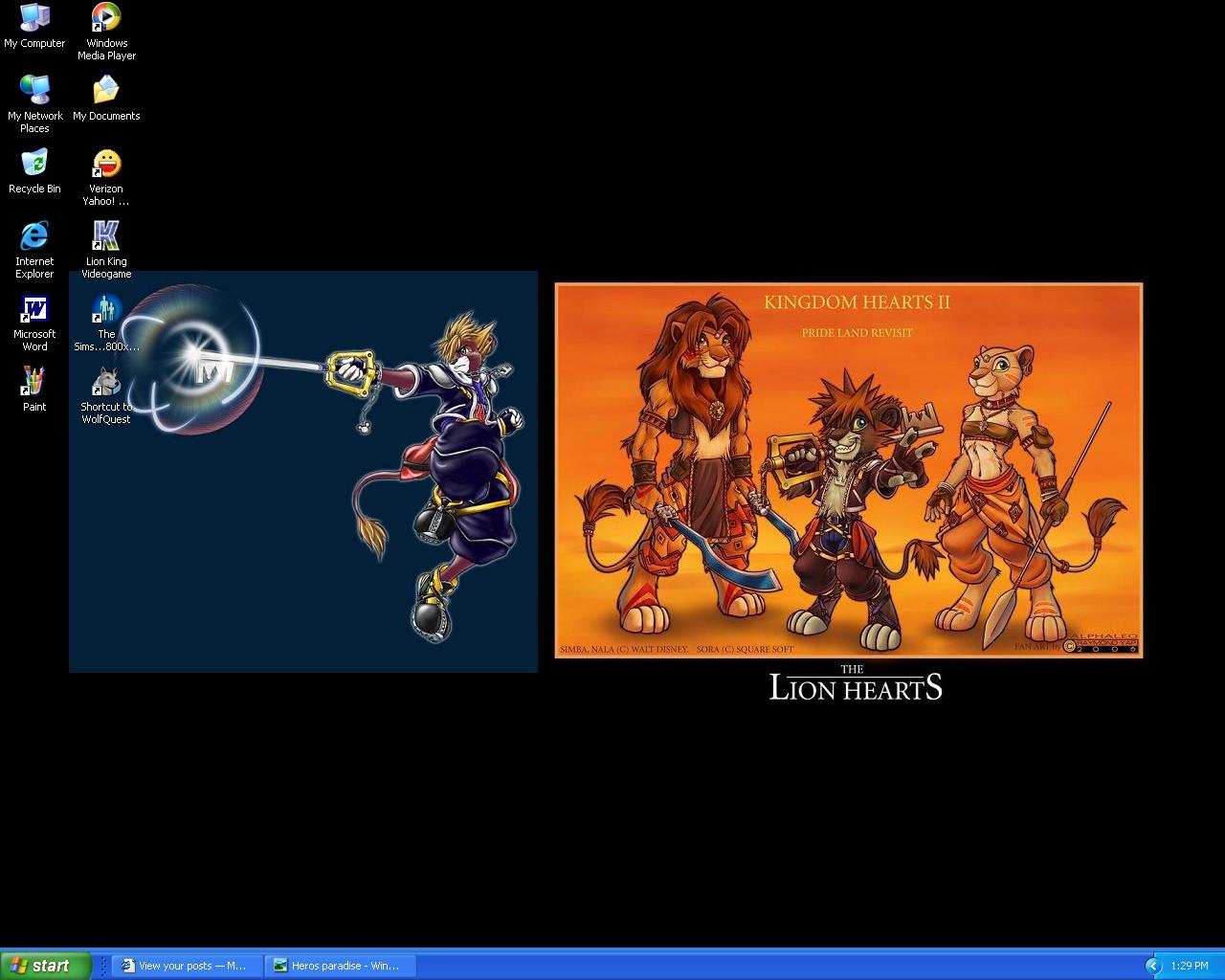1225x980 pixels.
Task: Select the My Network Places icon
Action: 34,92
